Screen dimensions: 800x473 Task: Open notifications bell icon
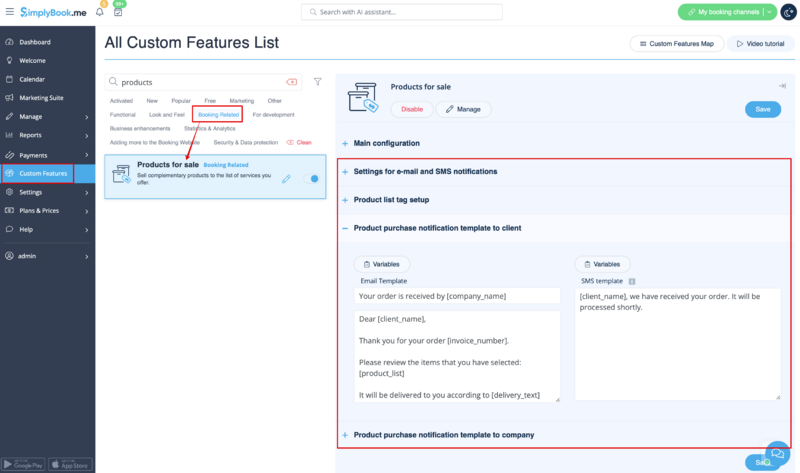point(100,12)
